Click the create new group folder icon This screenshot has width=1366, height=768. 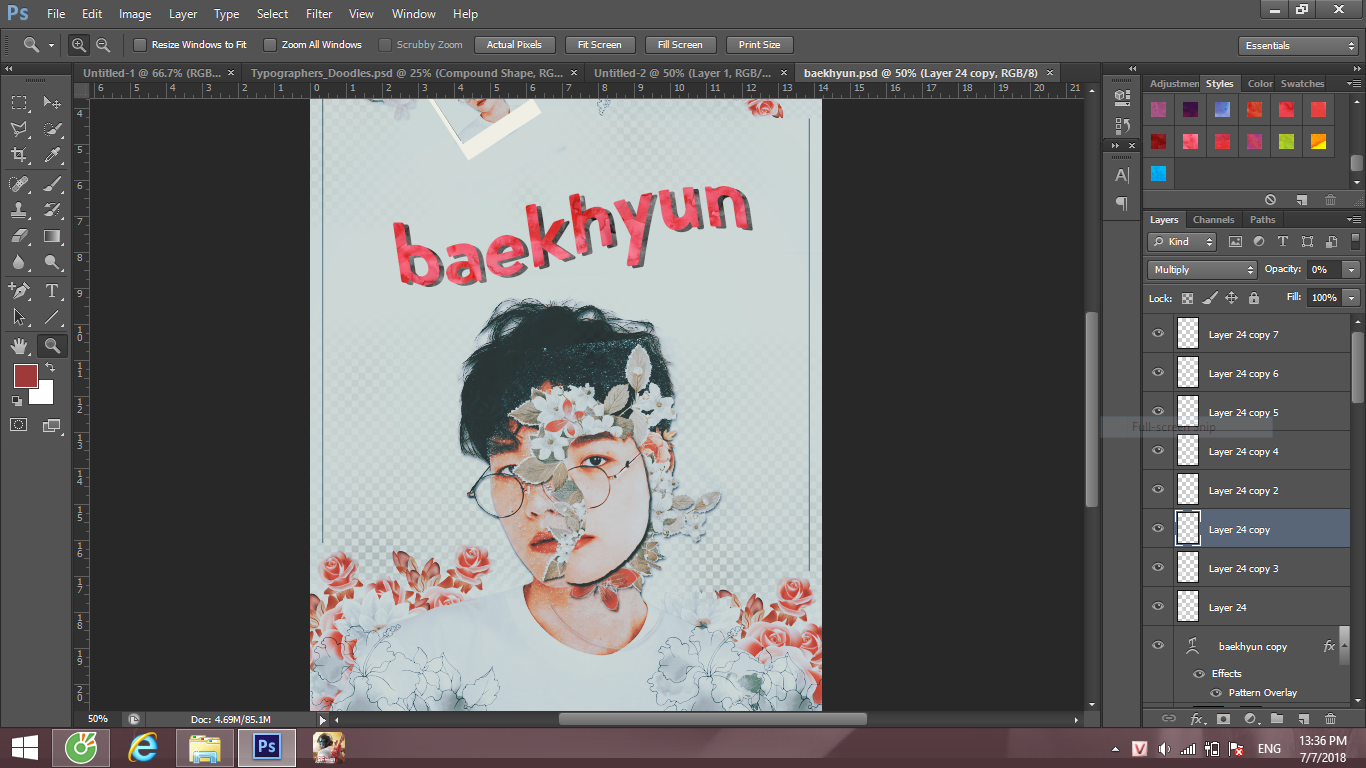click(x=1277, y=719)
